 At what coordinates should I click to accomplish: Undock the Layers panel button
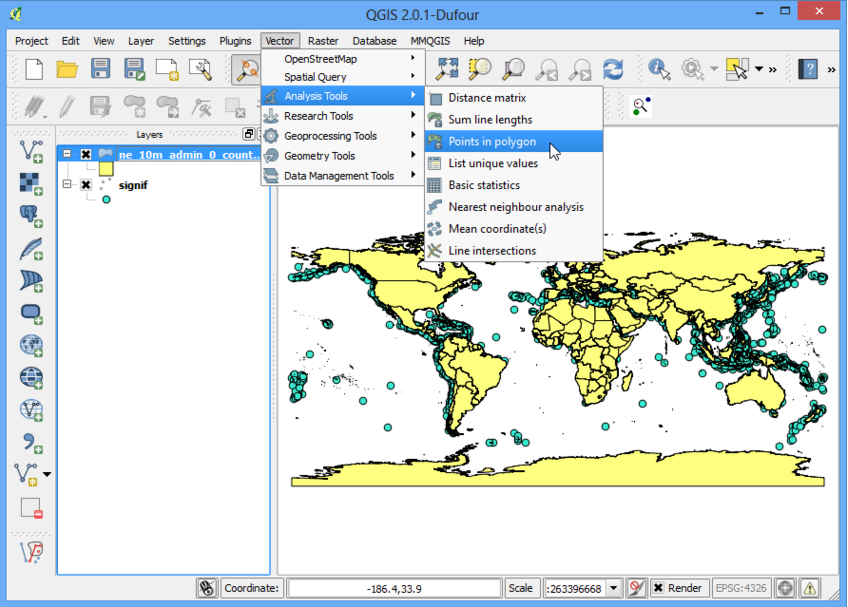click(249, 134)
